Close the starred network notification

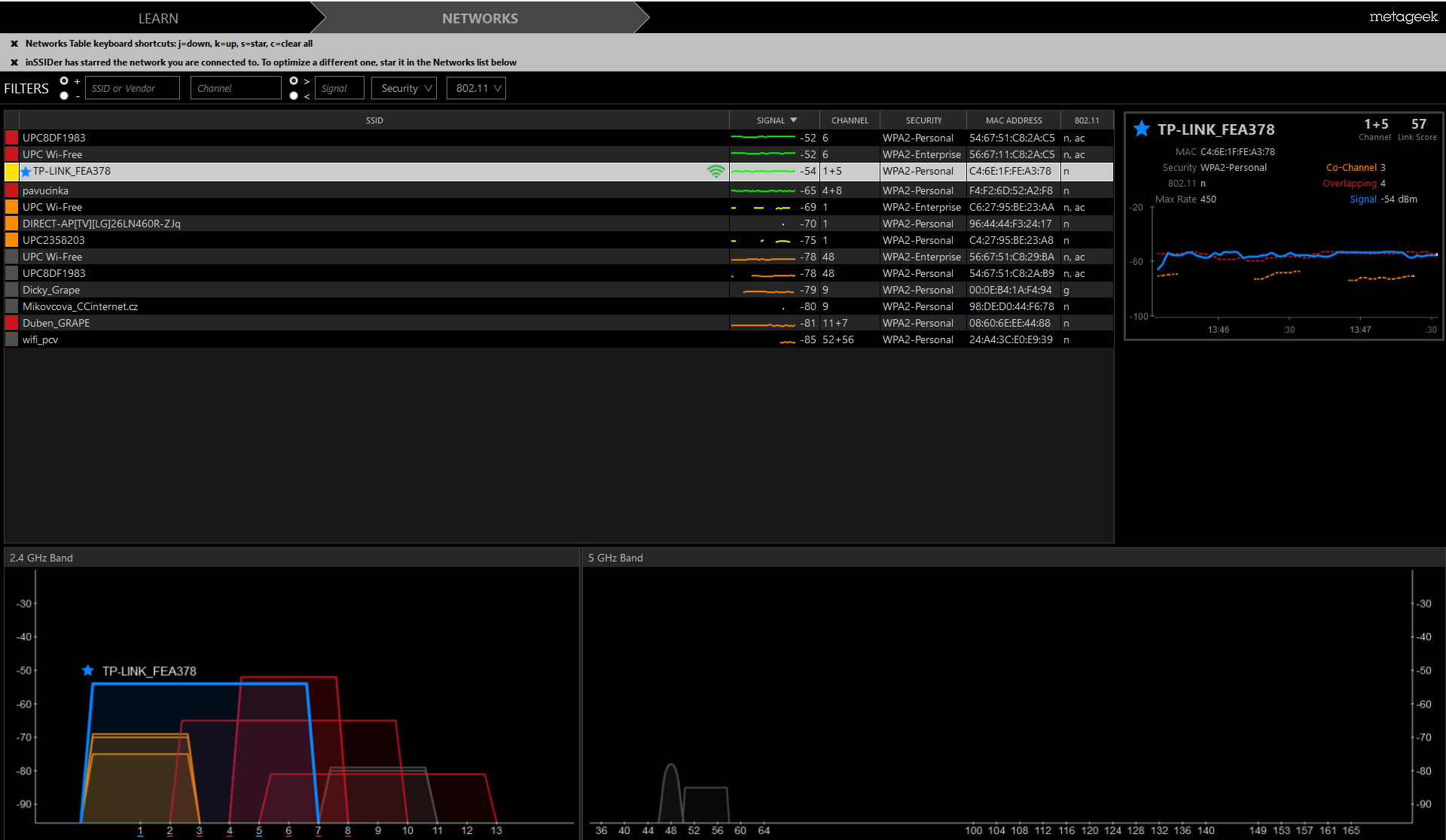(x=14, y=62)
